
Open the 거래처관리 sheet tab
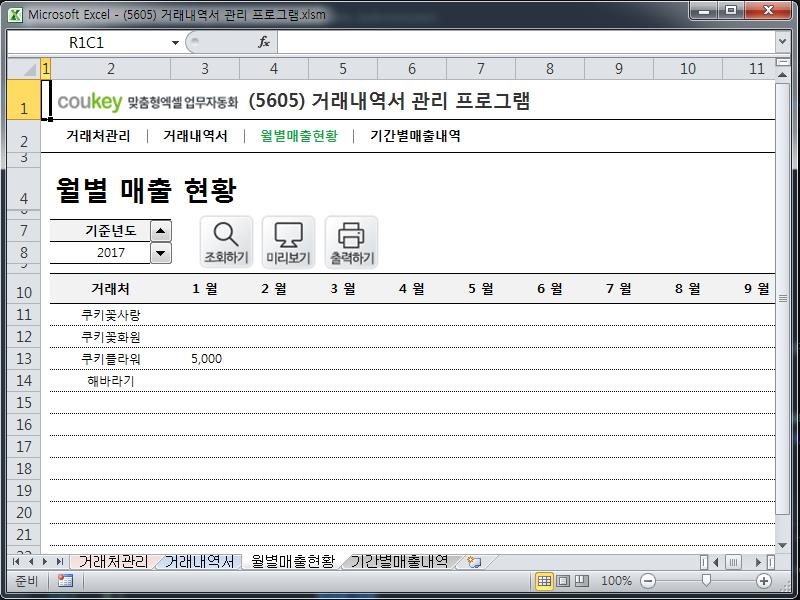[113, 562]
